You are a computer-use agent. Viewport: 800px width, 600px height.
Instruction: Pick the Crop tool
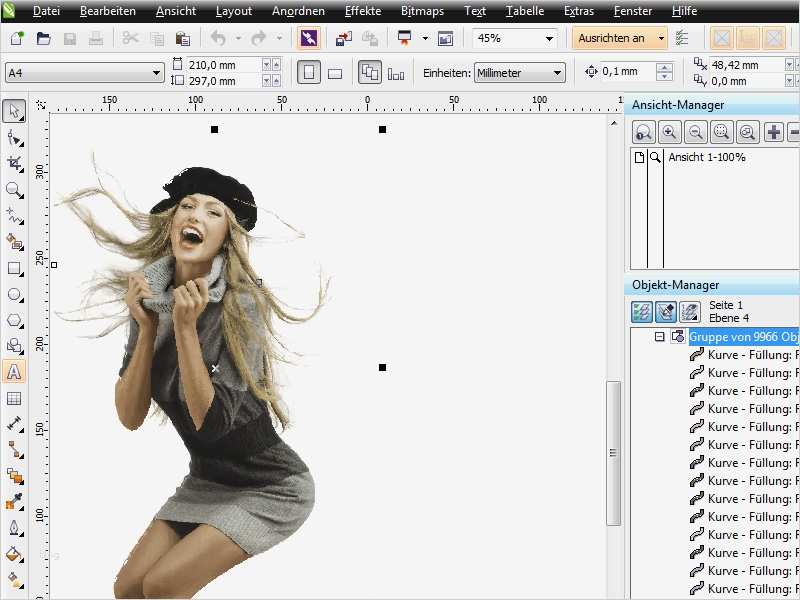[x=14, y=163]
